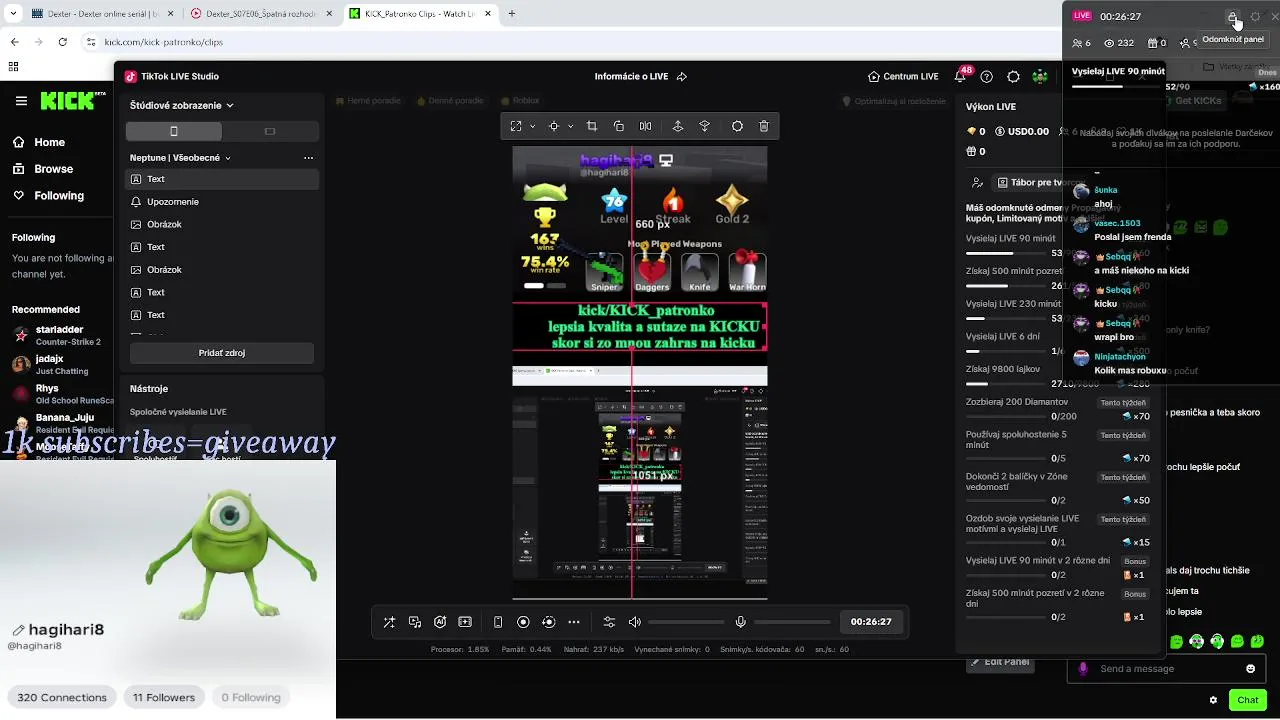Click the media and music icon in bottom bar
The width and height of the screenshot is (1280, 720).
(x=415, y=622)
